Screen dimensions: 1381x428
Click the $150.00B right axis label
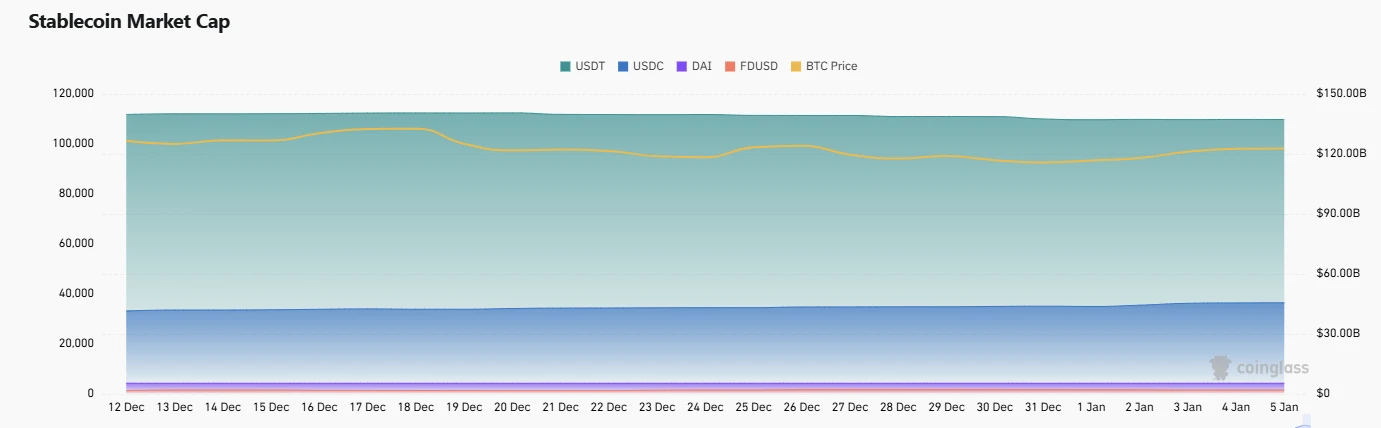click(x=1341, y=93)
